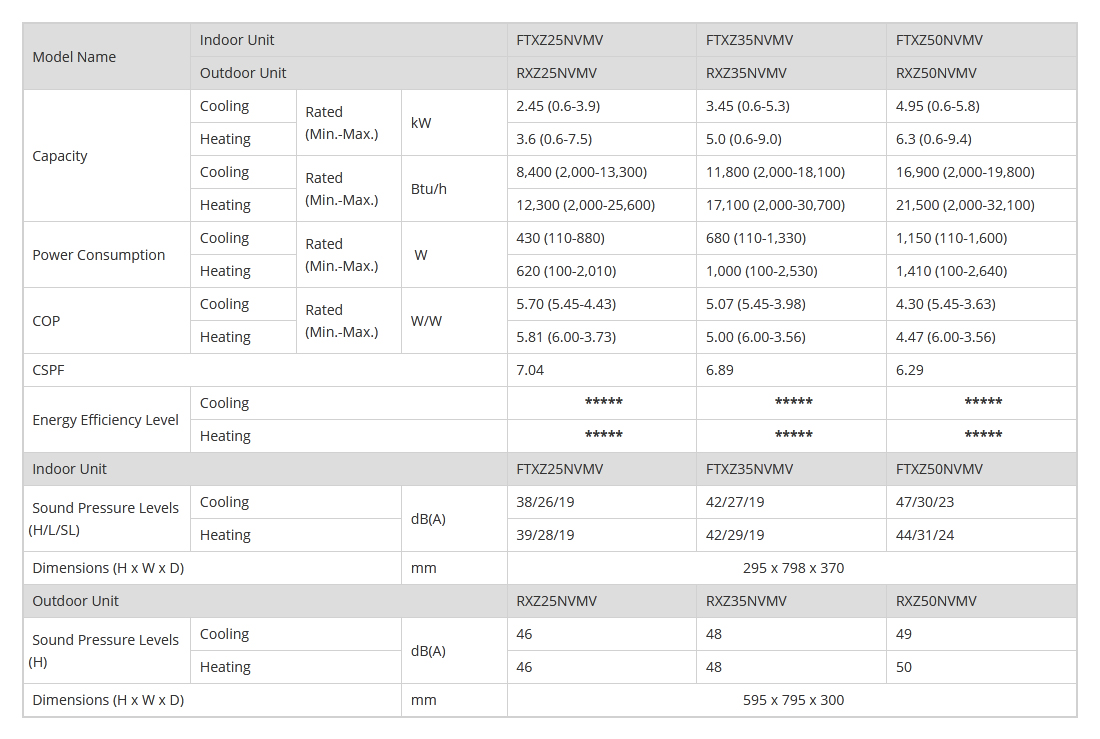Select the COP row label
This screenshot has width=1100, height=739.
(x=46, y=321)
